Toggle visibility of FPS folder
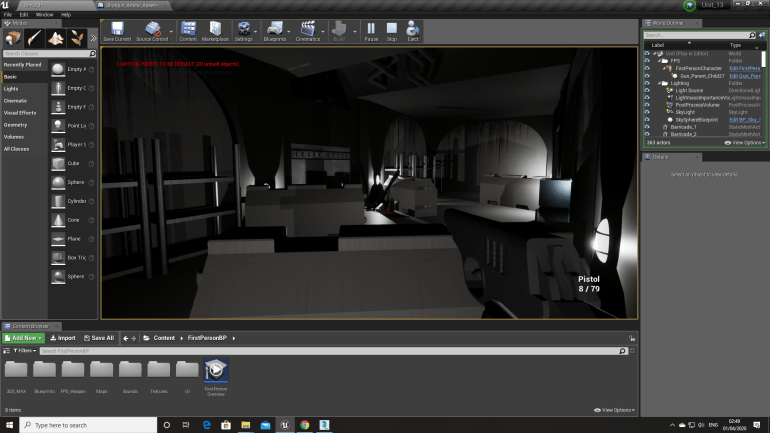770x433 pixels. (647, 61)
